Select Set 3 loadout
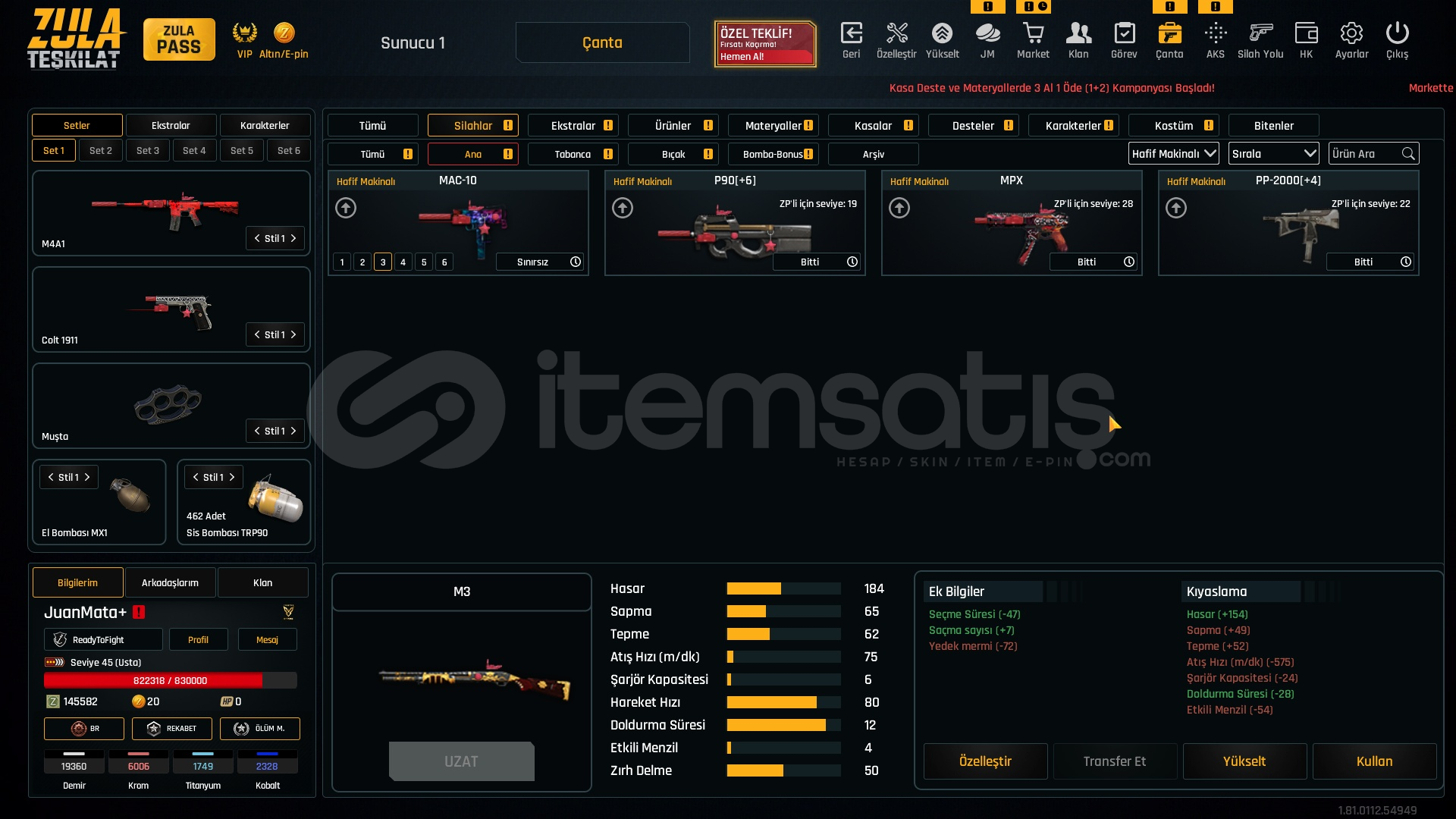The height and width of the screenshot is (819, 1456). click(148, 151)
